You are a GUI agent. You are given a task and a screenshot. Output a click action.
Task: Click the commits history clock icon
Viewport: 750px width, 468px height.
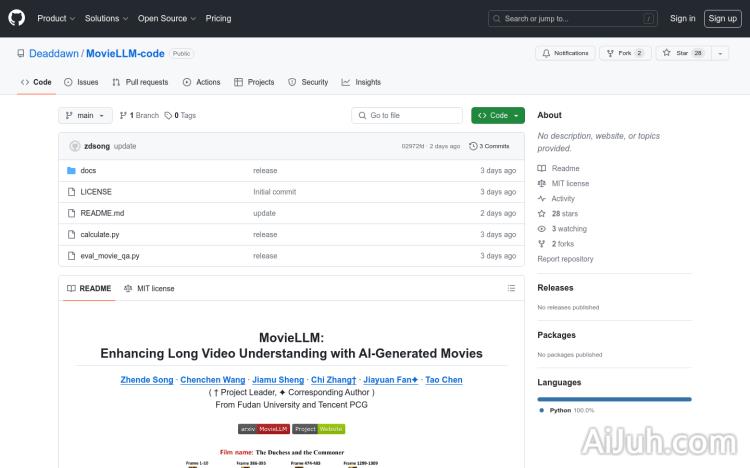click(473, 146)
